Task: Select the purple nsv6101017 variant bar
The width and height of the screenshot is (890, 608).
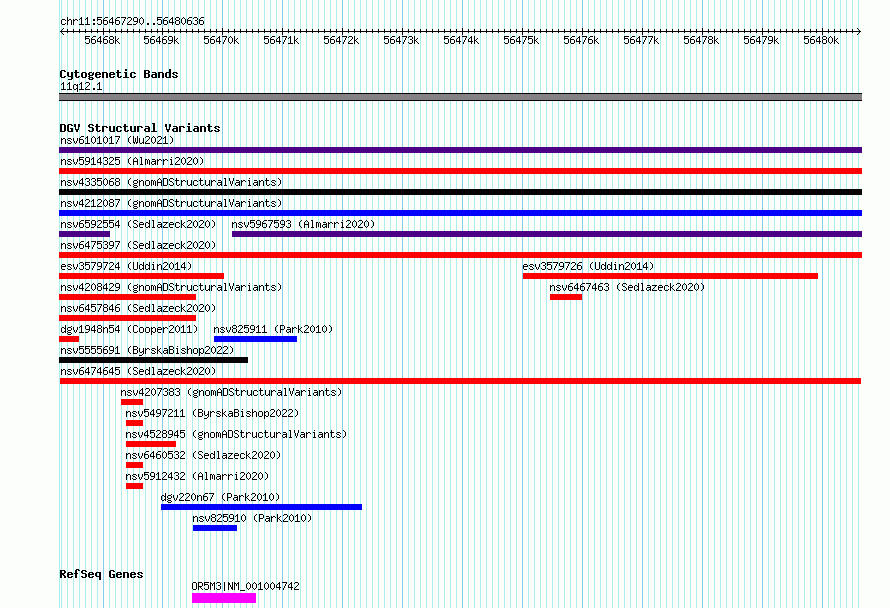Action: 460,150
